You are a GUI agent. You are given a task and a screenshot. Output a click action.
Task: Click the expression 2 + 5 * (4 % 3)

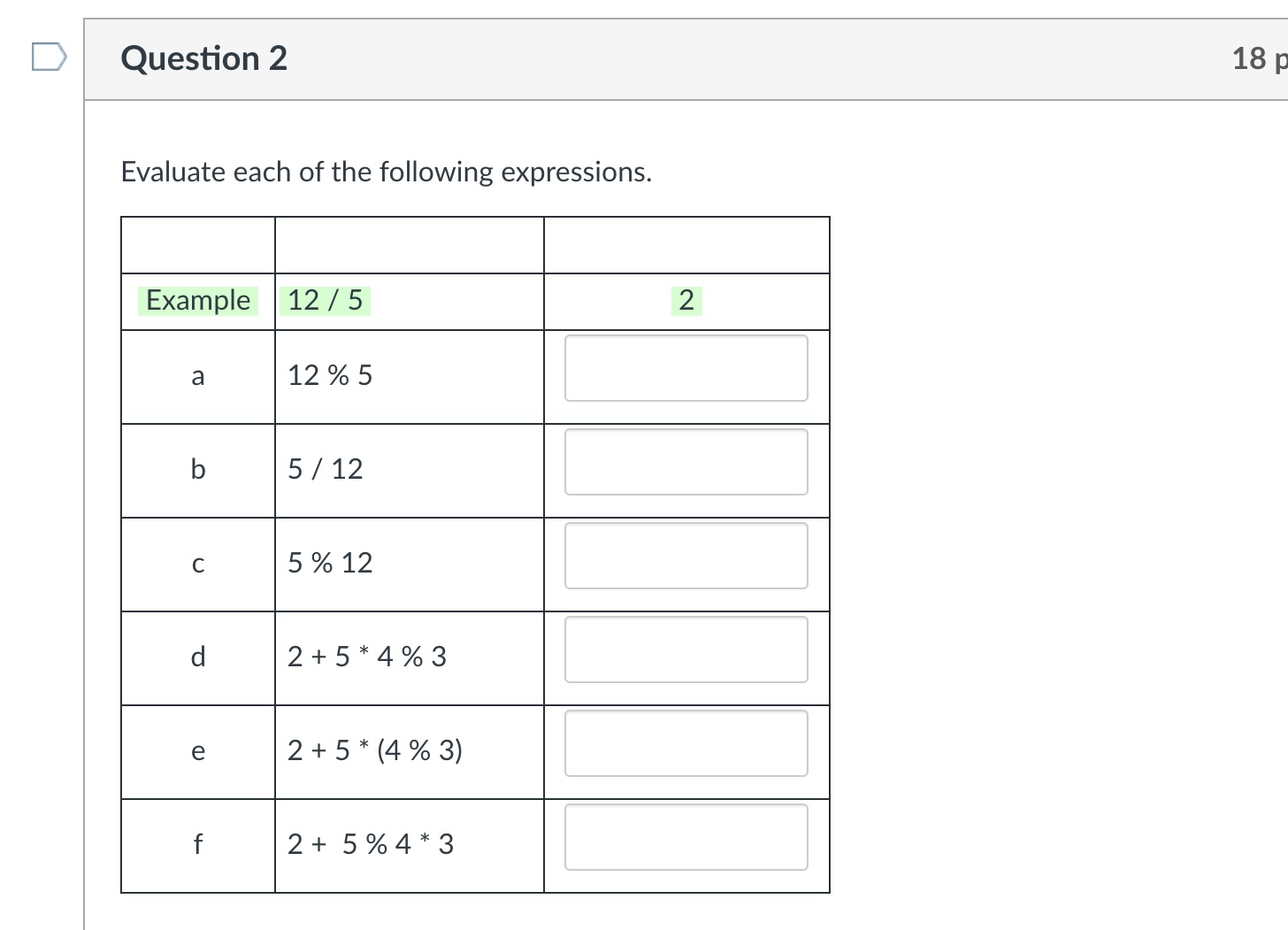click(x=374, y=750)
